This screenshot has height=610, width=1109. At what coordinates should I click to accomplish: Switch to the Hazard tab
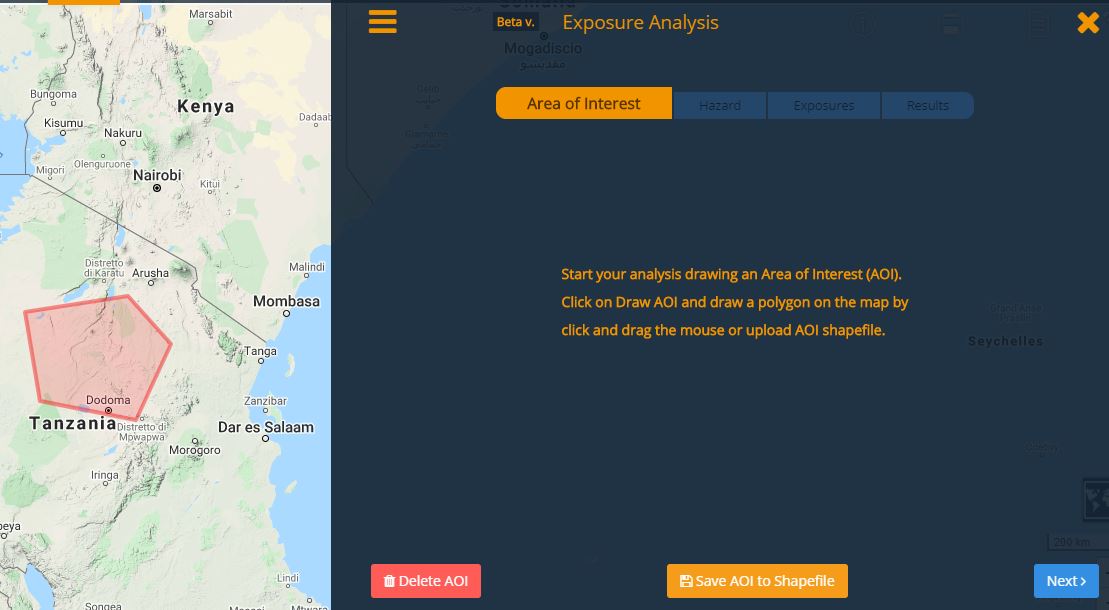720,106
